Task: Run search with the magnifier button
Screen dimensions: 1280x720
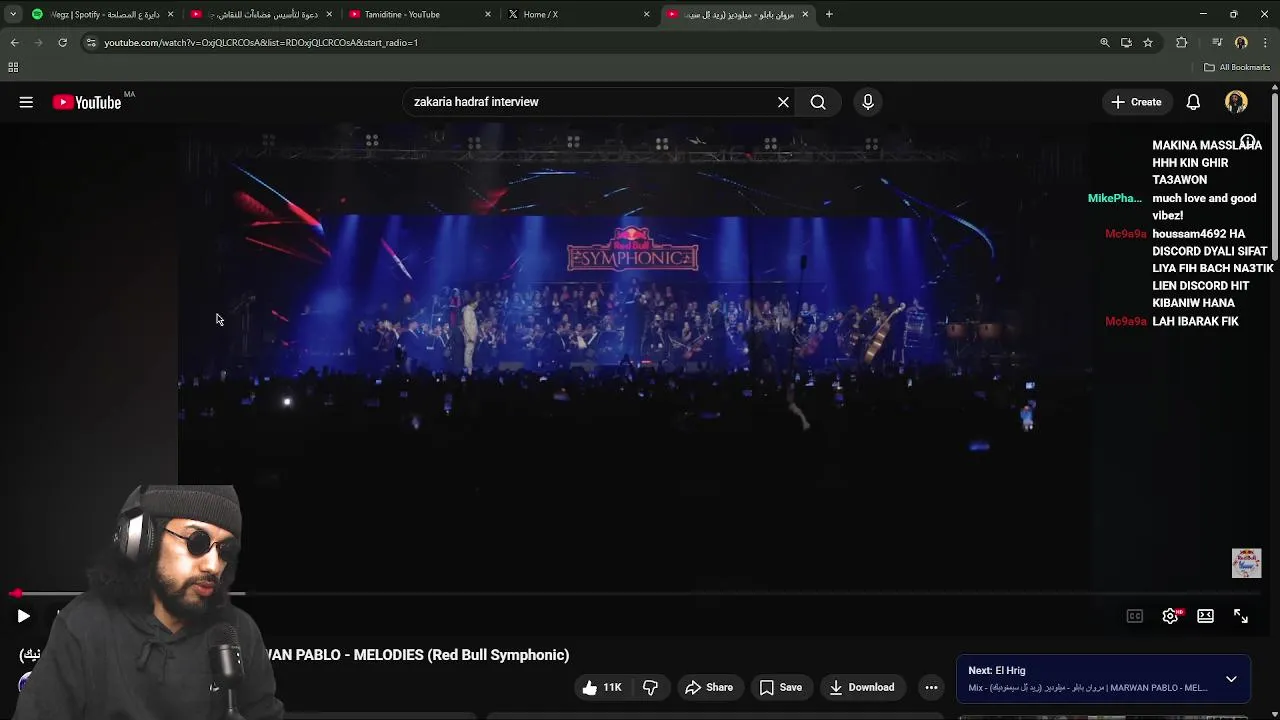Action: (x=818, y=102)
